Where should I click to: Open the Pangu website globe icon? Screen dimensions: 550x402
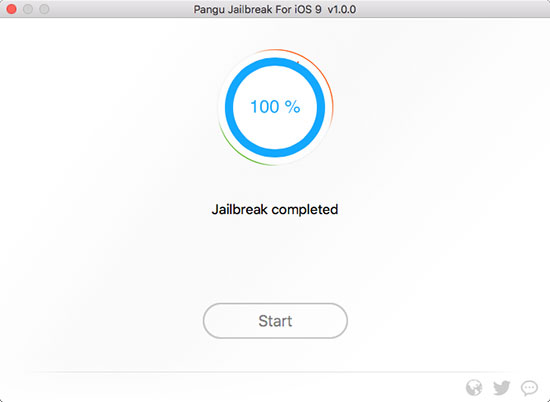(x=474, y=388)
